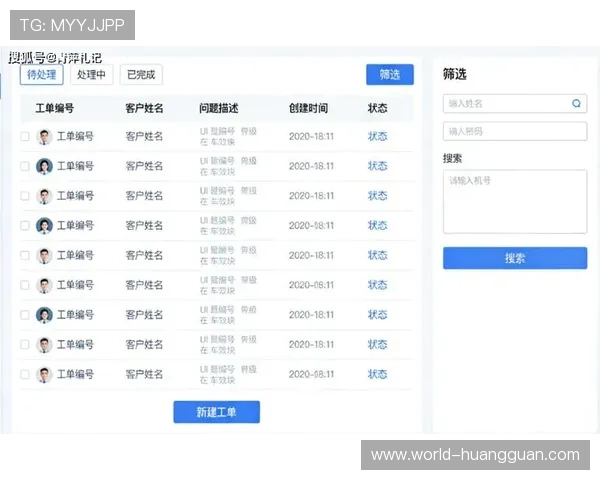
Task: Click the blue 搜索 button in the filter panel
Action: point(515,258)
